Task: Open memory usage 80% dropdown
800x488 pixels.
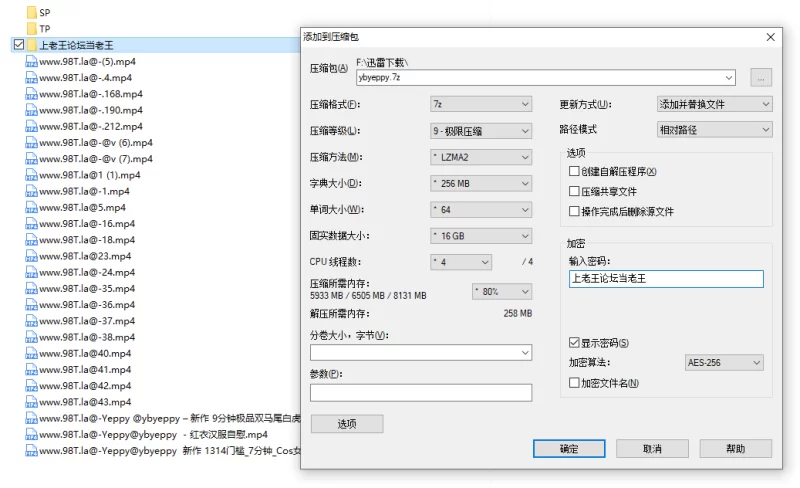Action: pos(502,291)
